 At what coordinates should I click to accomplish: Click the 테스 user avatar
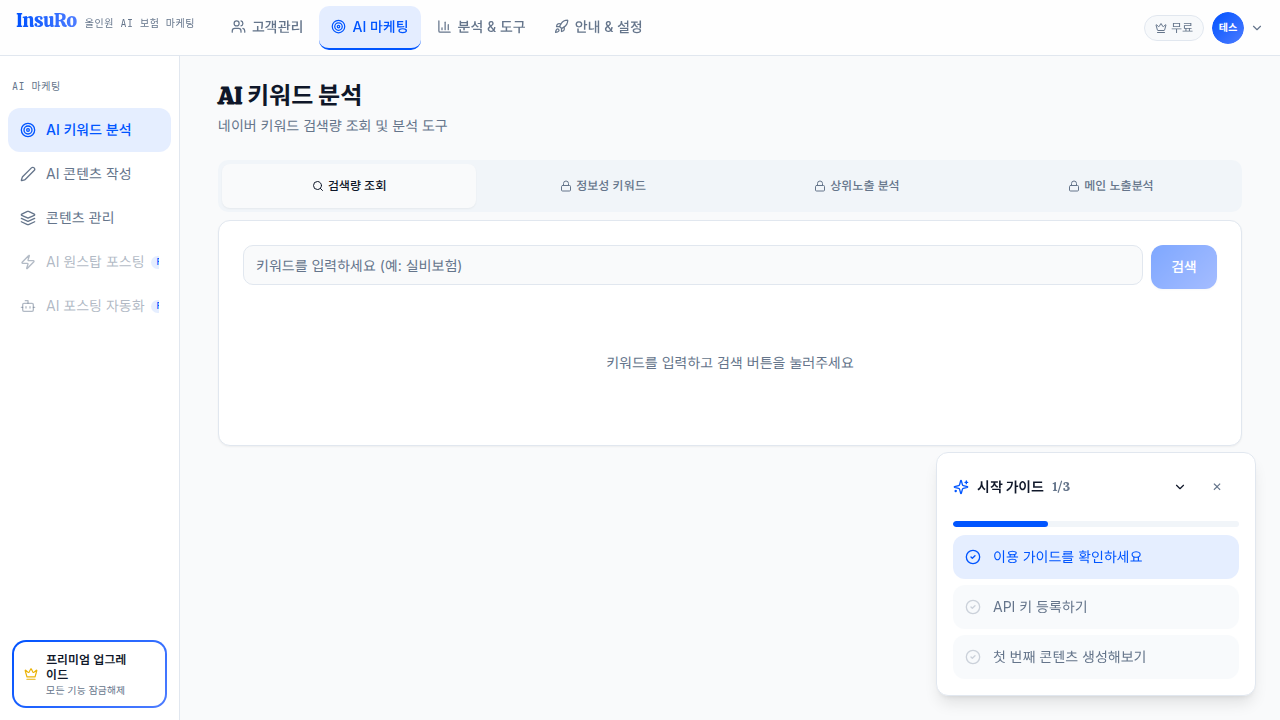click(1227, 28)
